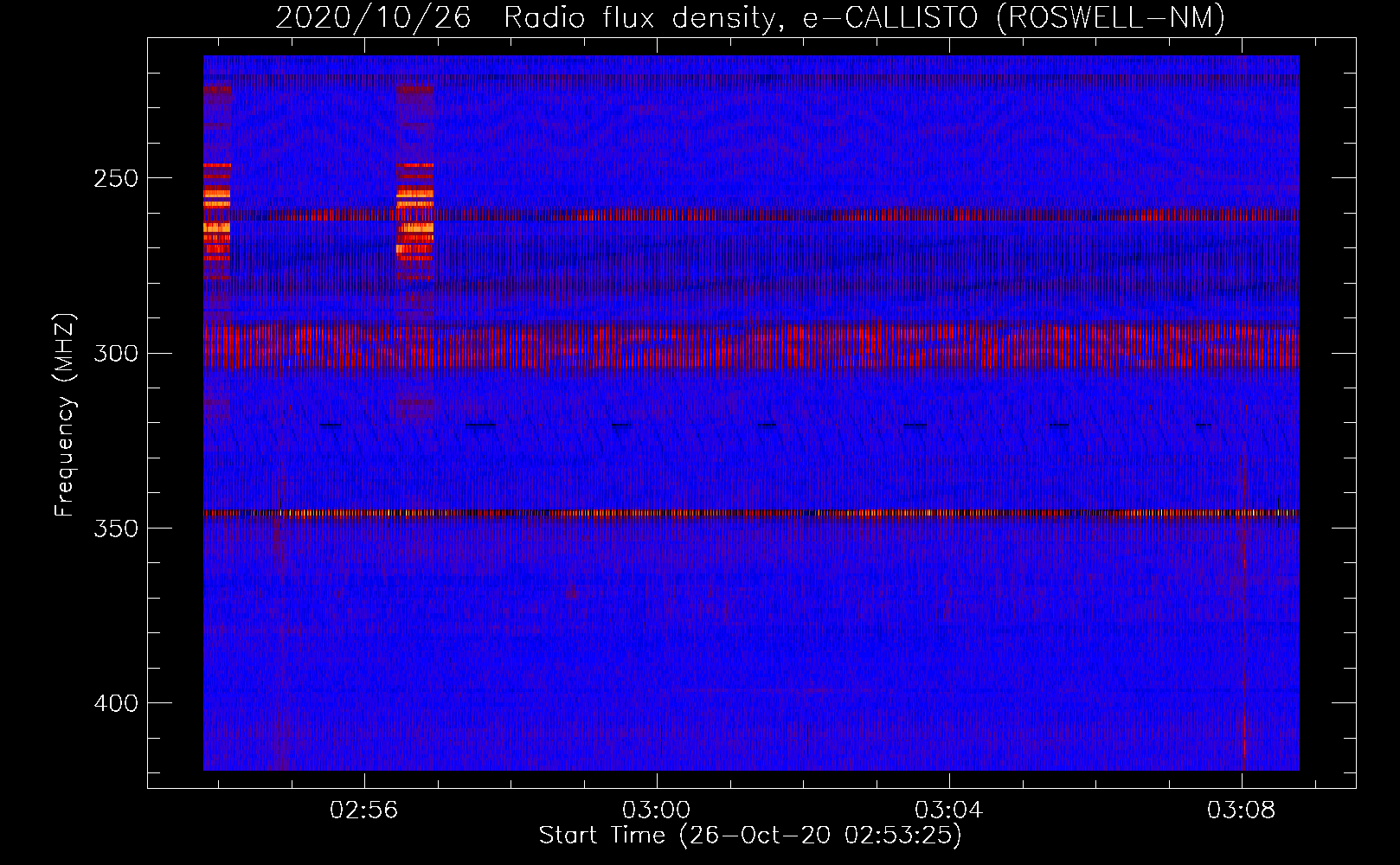1400x865 pixels.
Task: Click the 02:56 time tick label
Action: (x=363, y=811)
